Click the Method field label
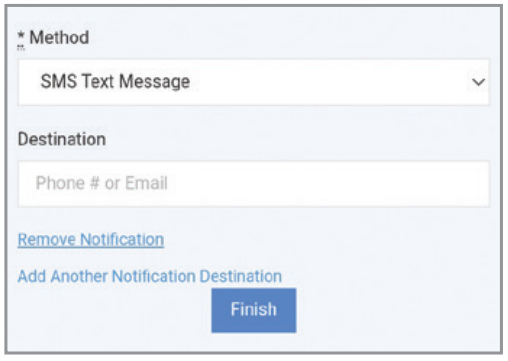Image resolution: width=508 pixels, height=361 pixels. click(x=59, y=37)
